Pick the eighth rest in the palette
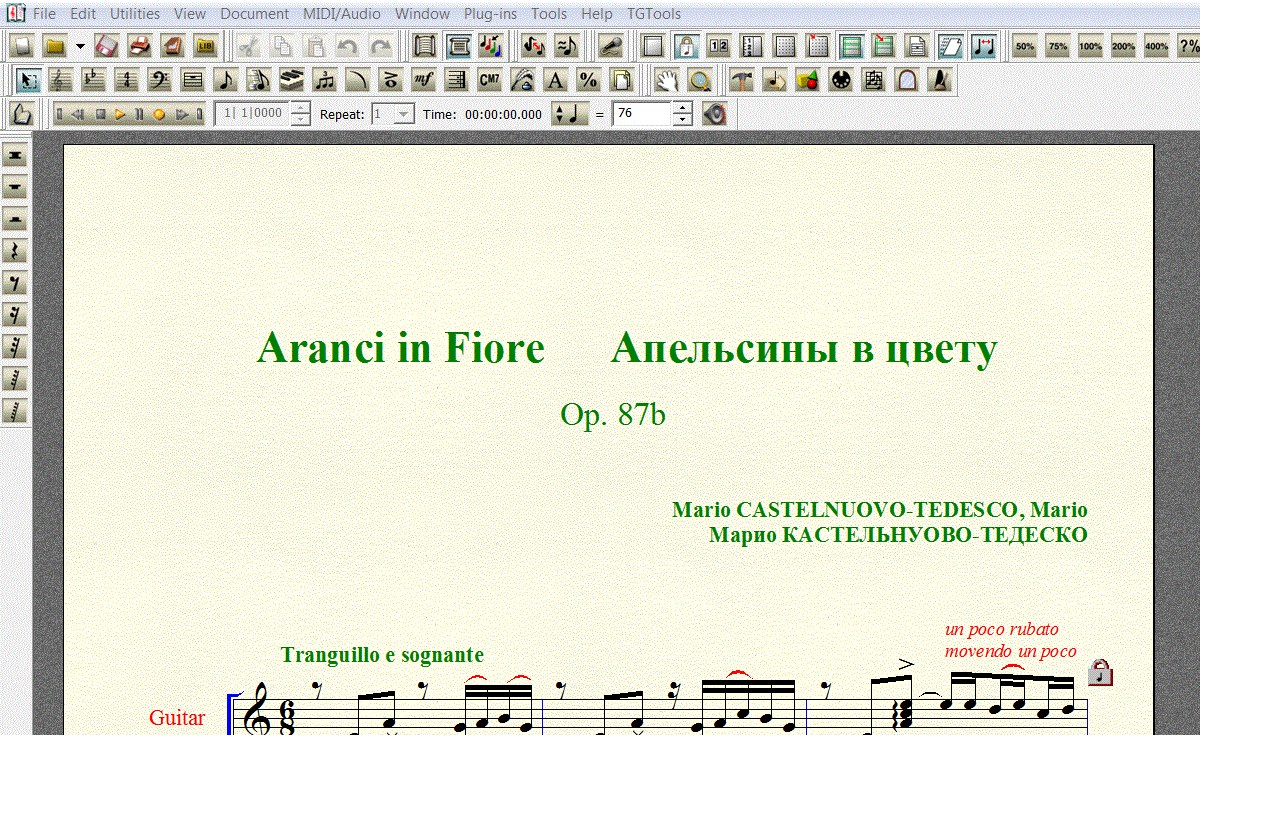Viewport: 1274px width, 817px height. pyautogui.click(x=15, y=283)
